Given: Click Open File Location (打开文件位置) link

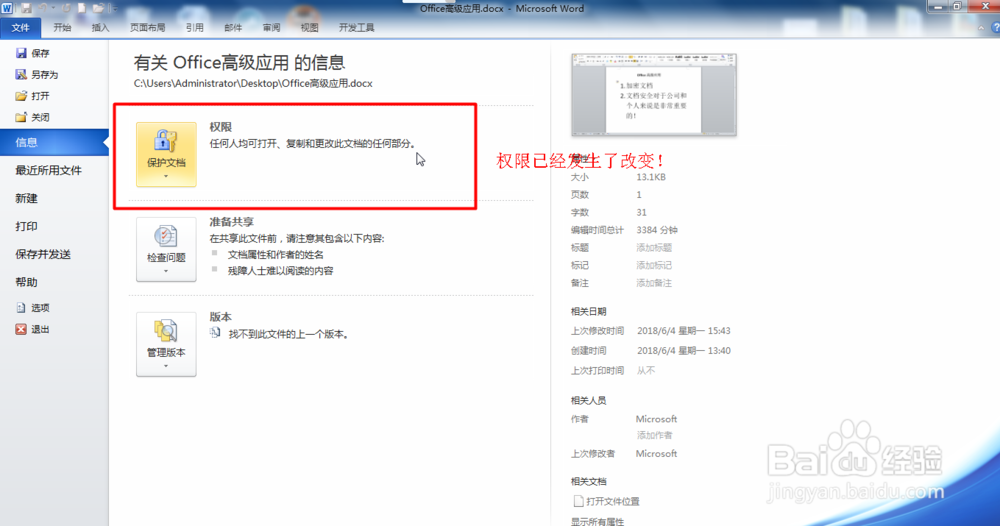Looking at the screenshot, I should point(613,502).
